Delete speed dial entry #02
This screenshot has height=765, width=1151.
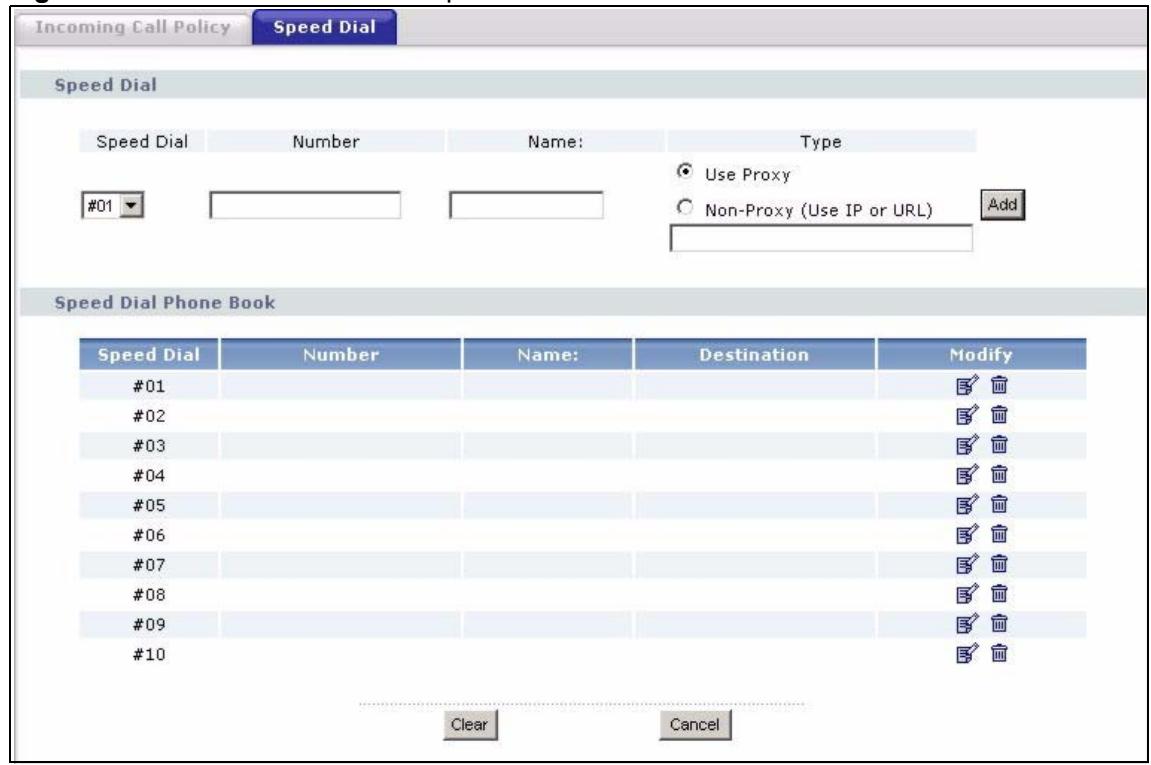[x=999, y=415]
